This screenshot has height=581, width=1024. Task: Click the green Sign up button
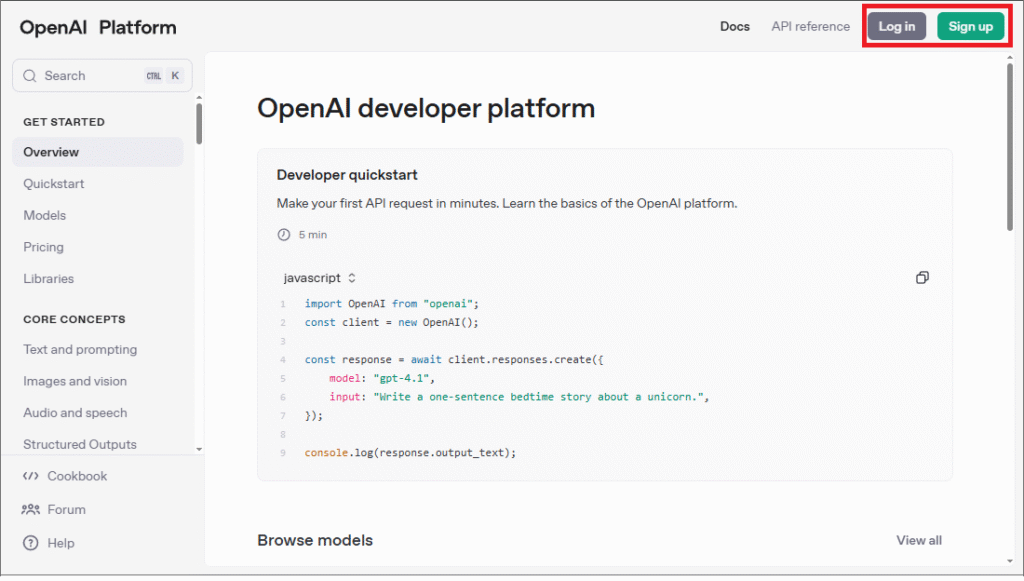click(970, 27)
